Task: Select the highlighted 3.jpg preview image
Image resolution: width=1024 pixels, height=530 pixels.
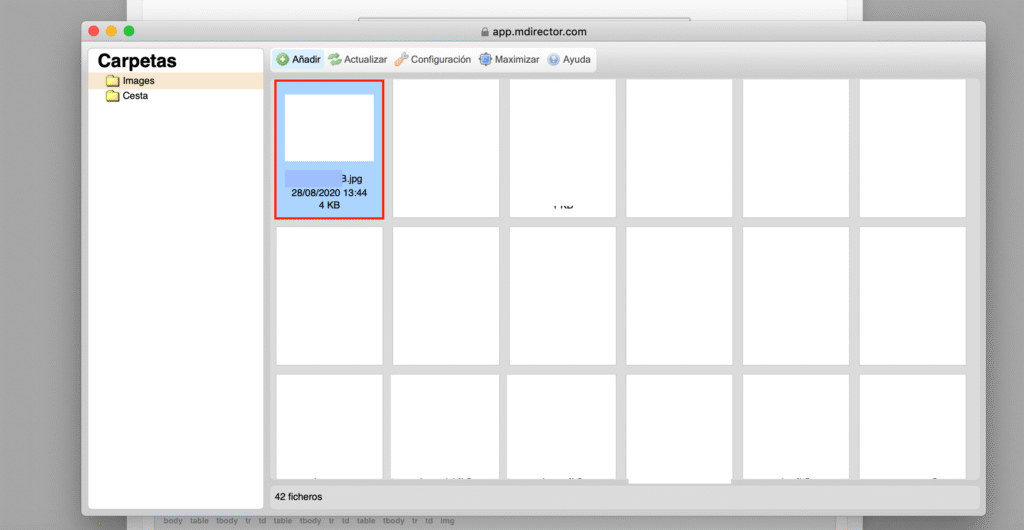Action: click(329, 128)
